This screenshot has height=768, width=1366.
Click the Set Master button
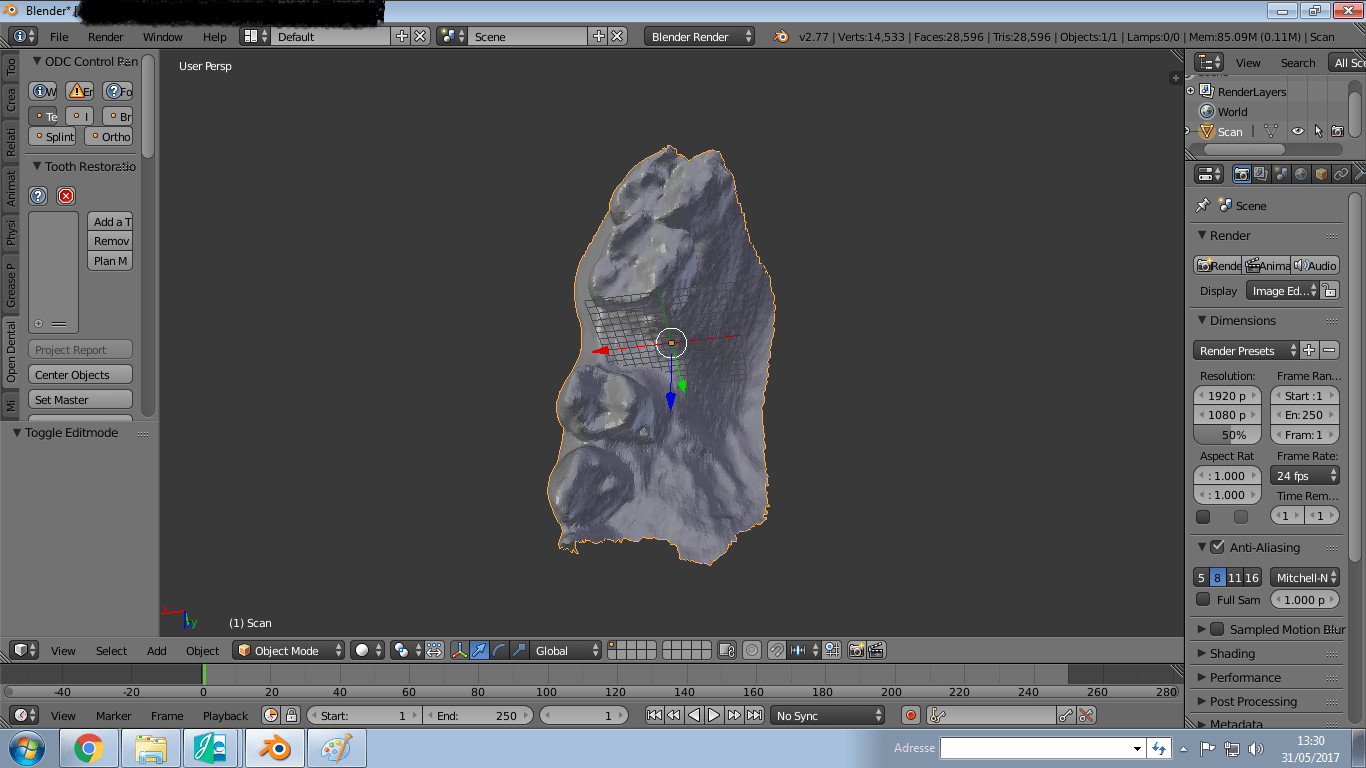(80, 400)
